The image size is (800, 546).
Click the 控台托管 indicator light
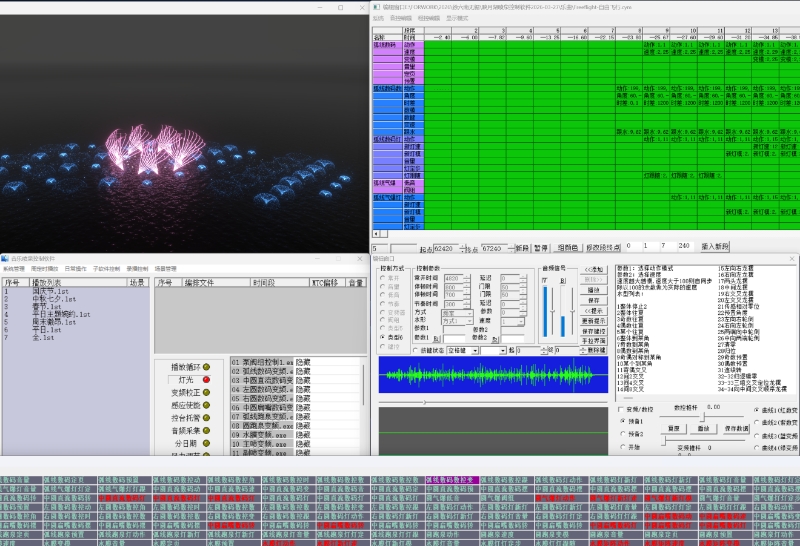206,419
